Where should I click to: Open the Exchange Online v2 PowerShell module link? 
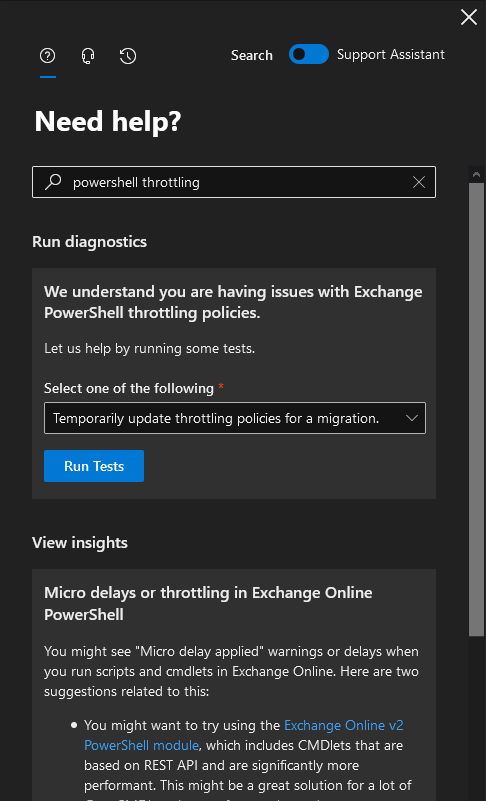click(244, 735)
